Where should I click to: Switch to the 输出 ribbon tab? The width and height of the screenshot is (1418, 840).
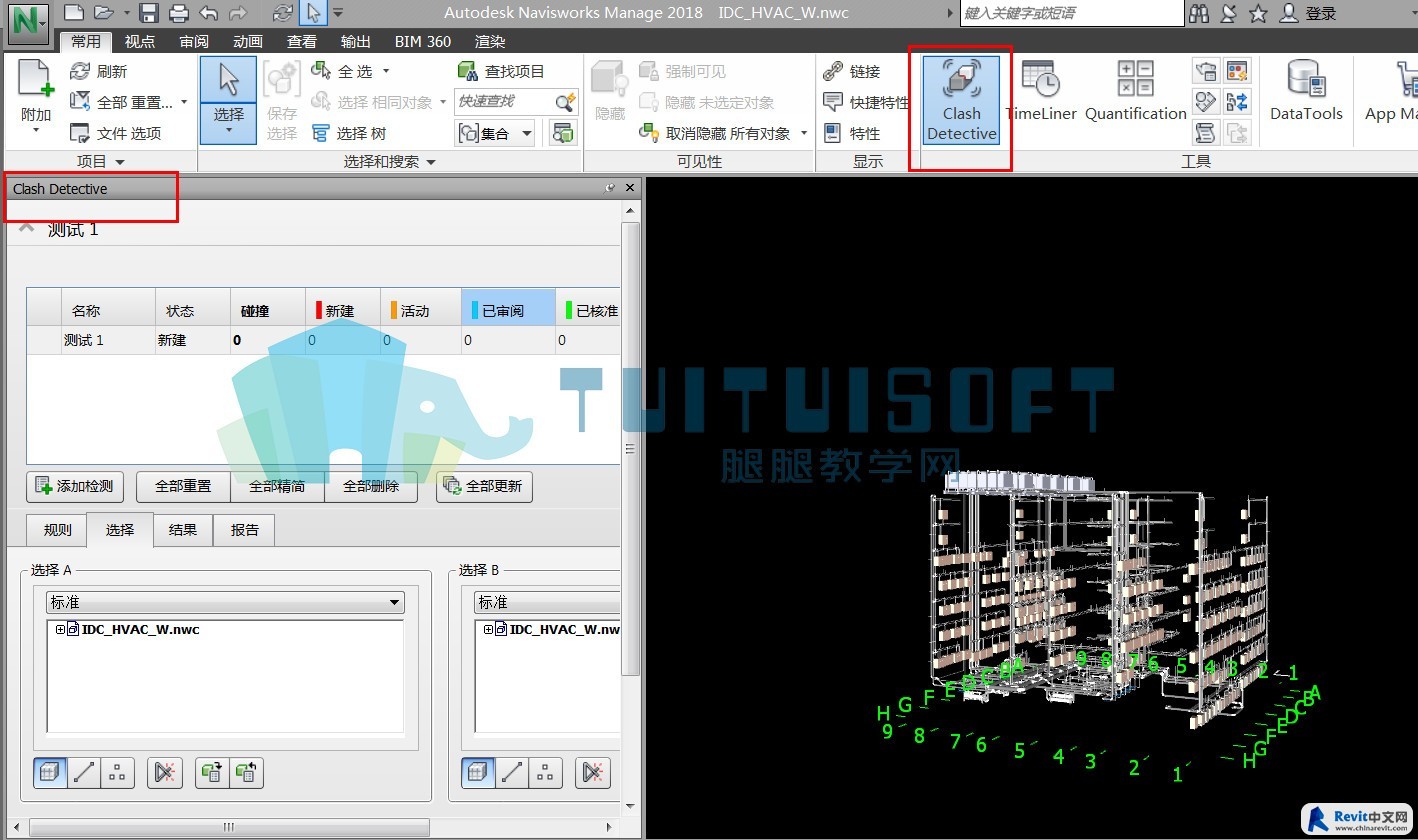355,41
